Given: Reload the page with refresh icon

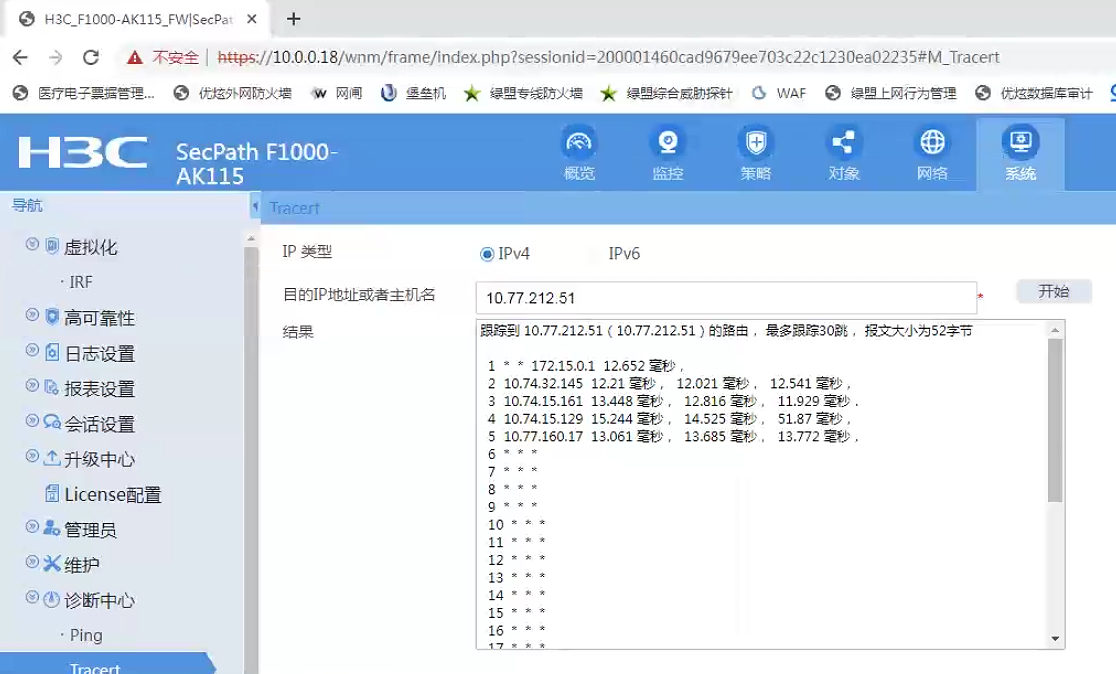Looking at the screenshot, I should [91, 58].
